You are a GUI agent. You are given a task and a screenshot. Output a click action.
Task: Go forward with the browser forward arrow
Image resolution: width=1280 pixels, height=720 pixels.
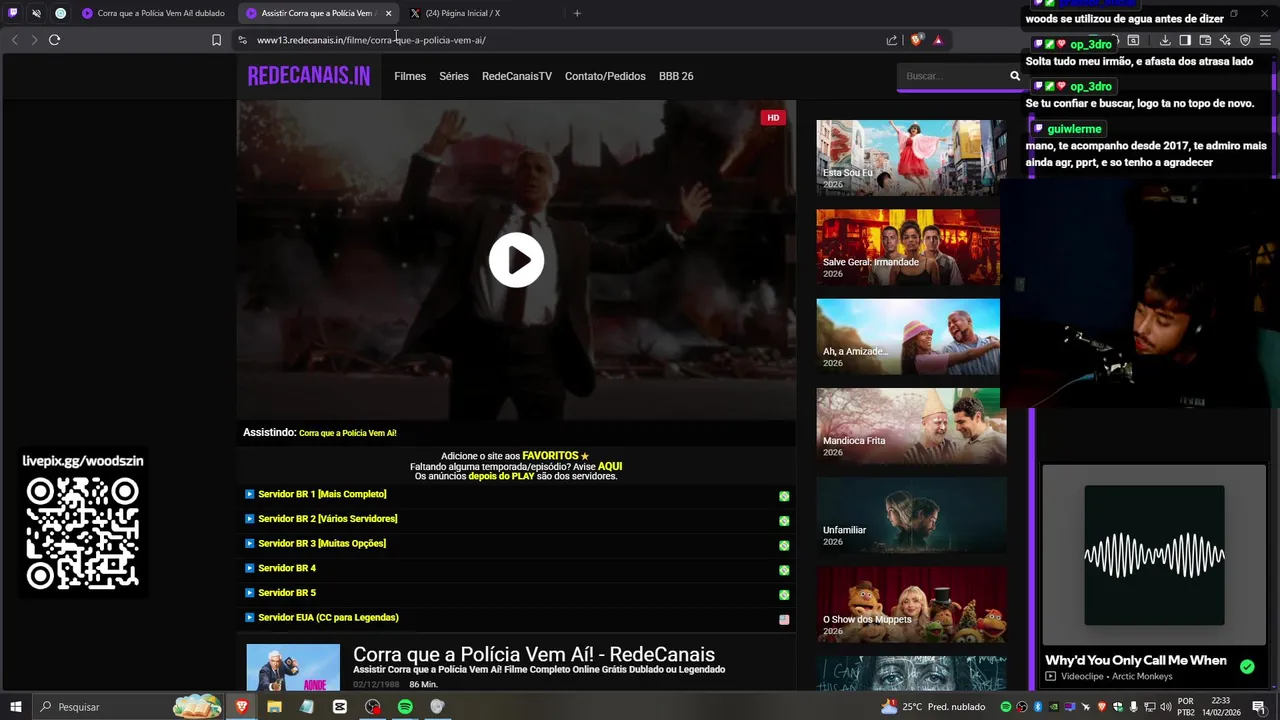coord(34,40)
